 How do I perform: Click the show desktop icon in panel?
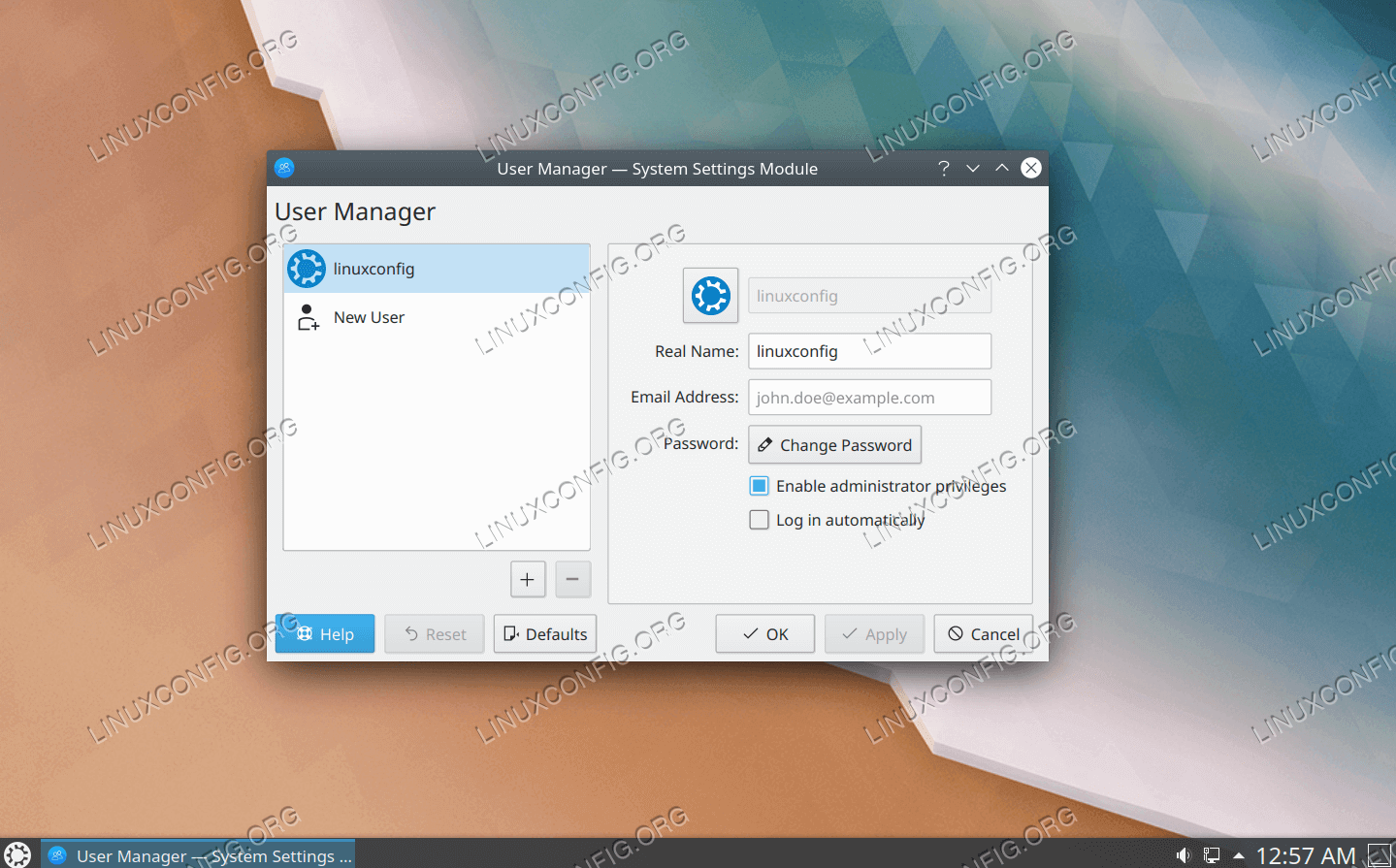click(1379, 855)
